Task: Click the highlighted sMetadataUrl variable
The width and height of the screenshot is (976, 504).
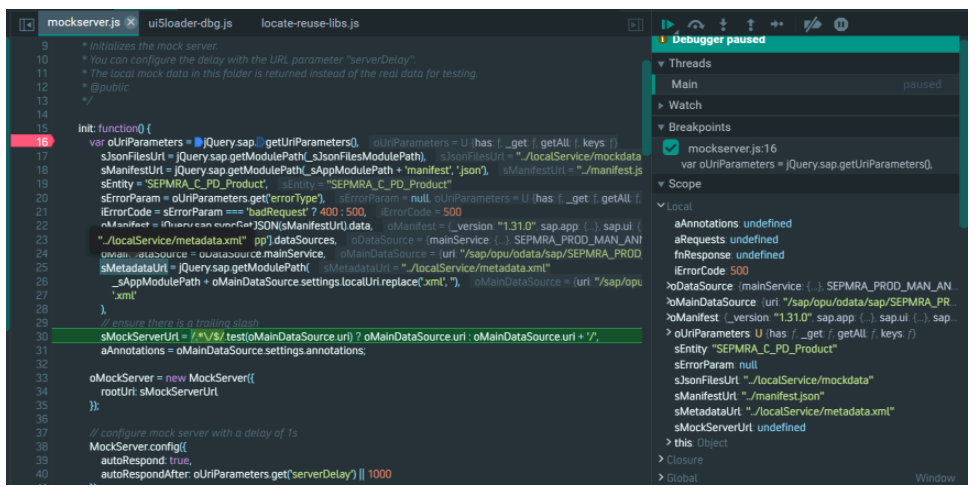Action: 134,268
